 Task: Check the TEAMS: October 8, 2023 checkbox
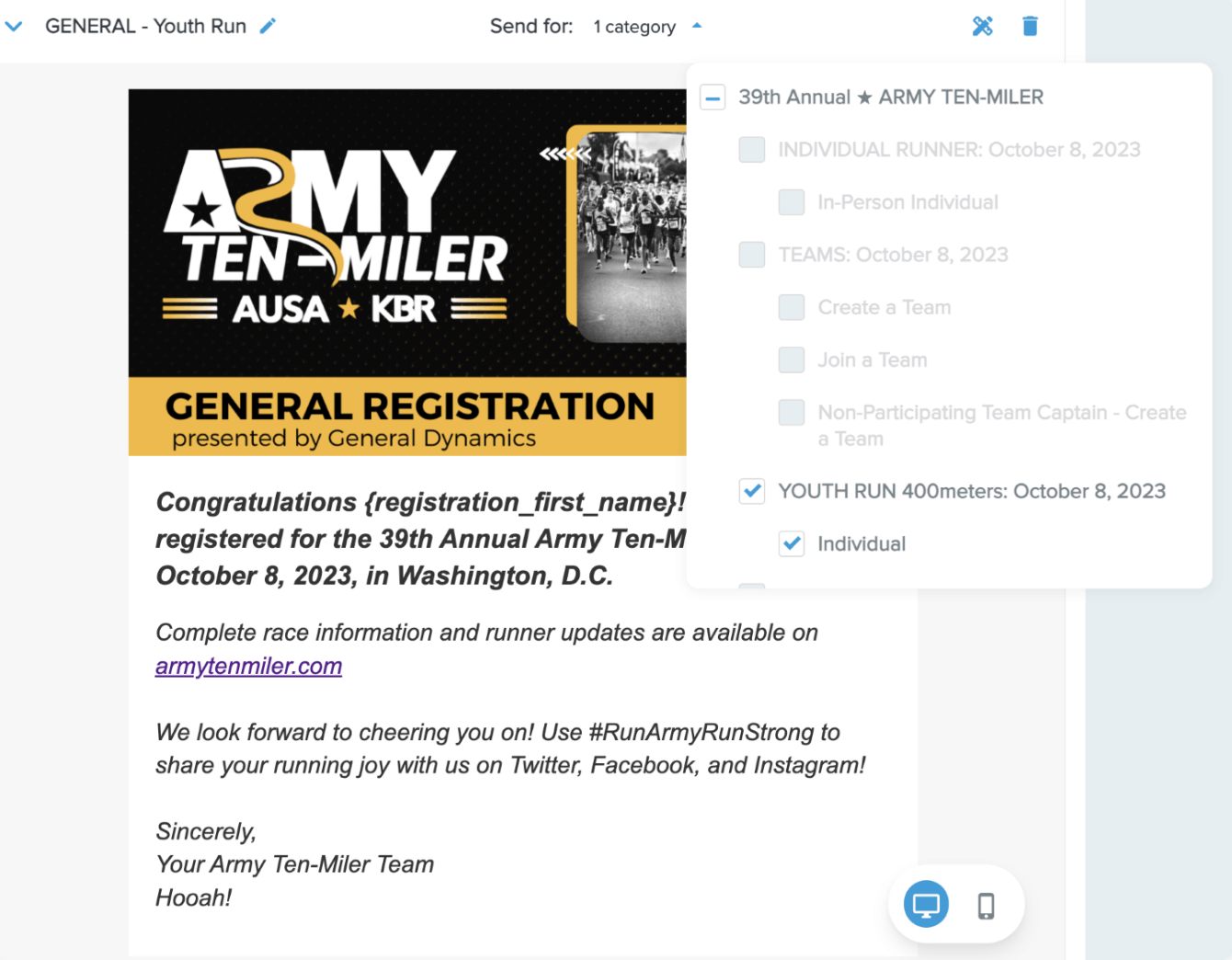click(752, 255)
